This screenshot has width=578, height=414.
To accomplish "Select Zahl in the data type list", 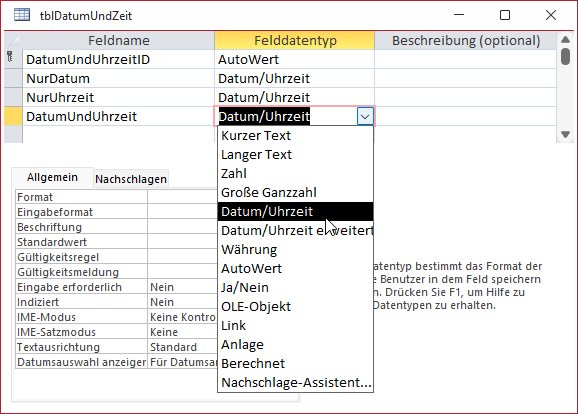I will click(295, 174).
